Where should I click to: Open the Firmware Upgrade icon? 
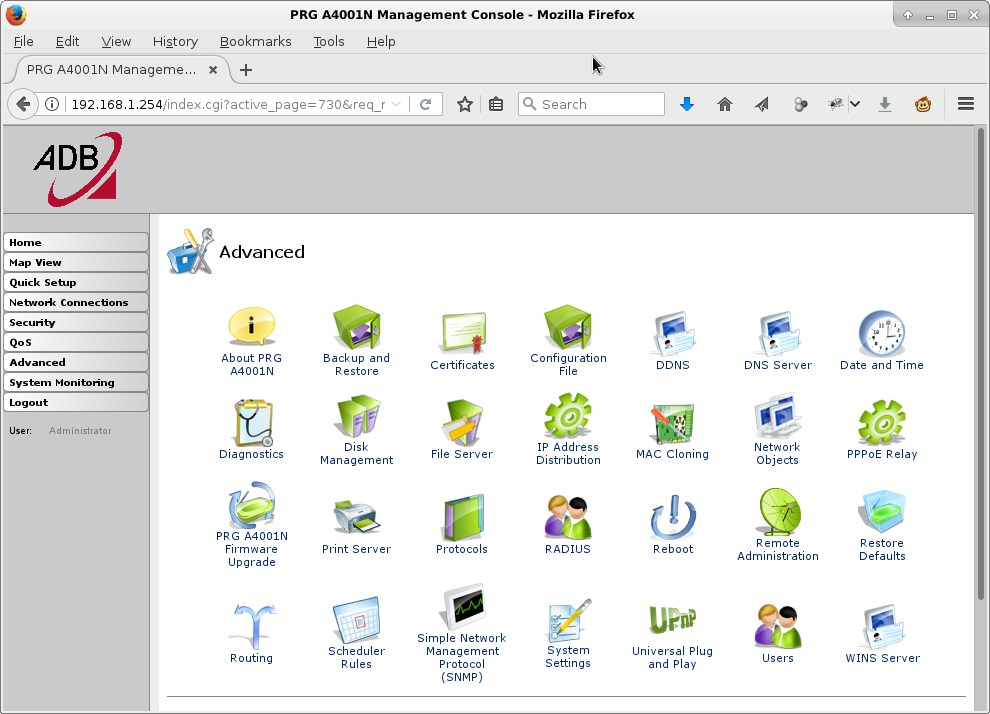[251, 505]
